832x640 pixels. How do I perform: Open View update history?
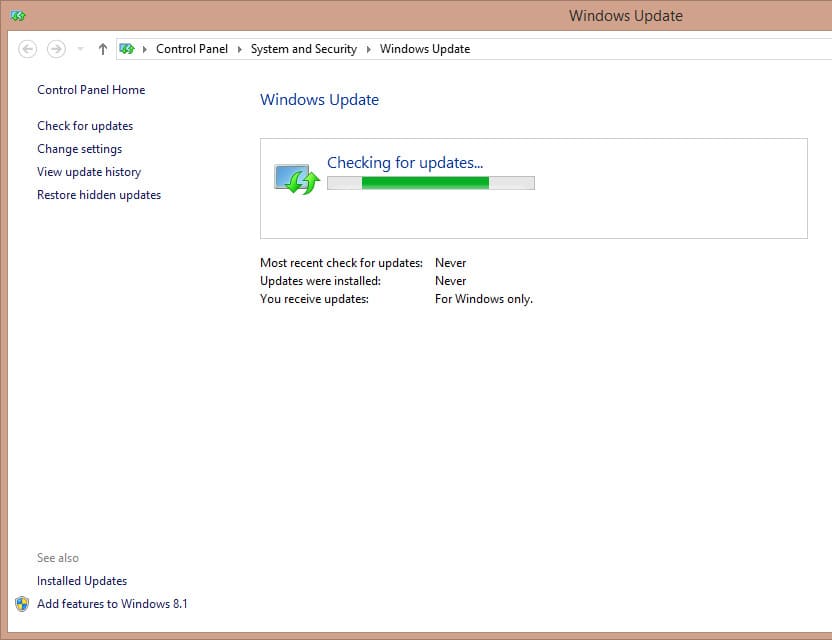pos(89,172)
